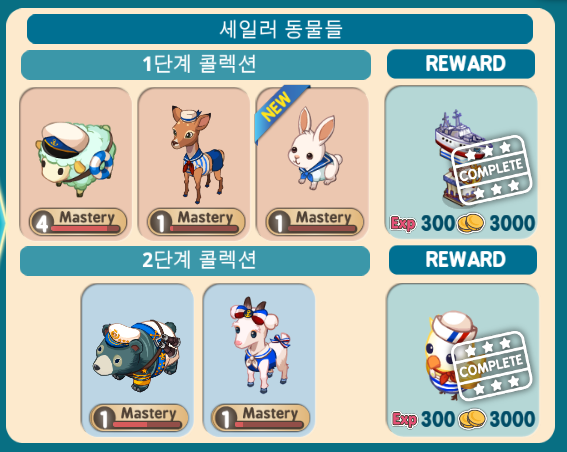Click the bear's Mastery progress bar

click(139, 417)
